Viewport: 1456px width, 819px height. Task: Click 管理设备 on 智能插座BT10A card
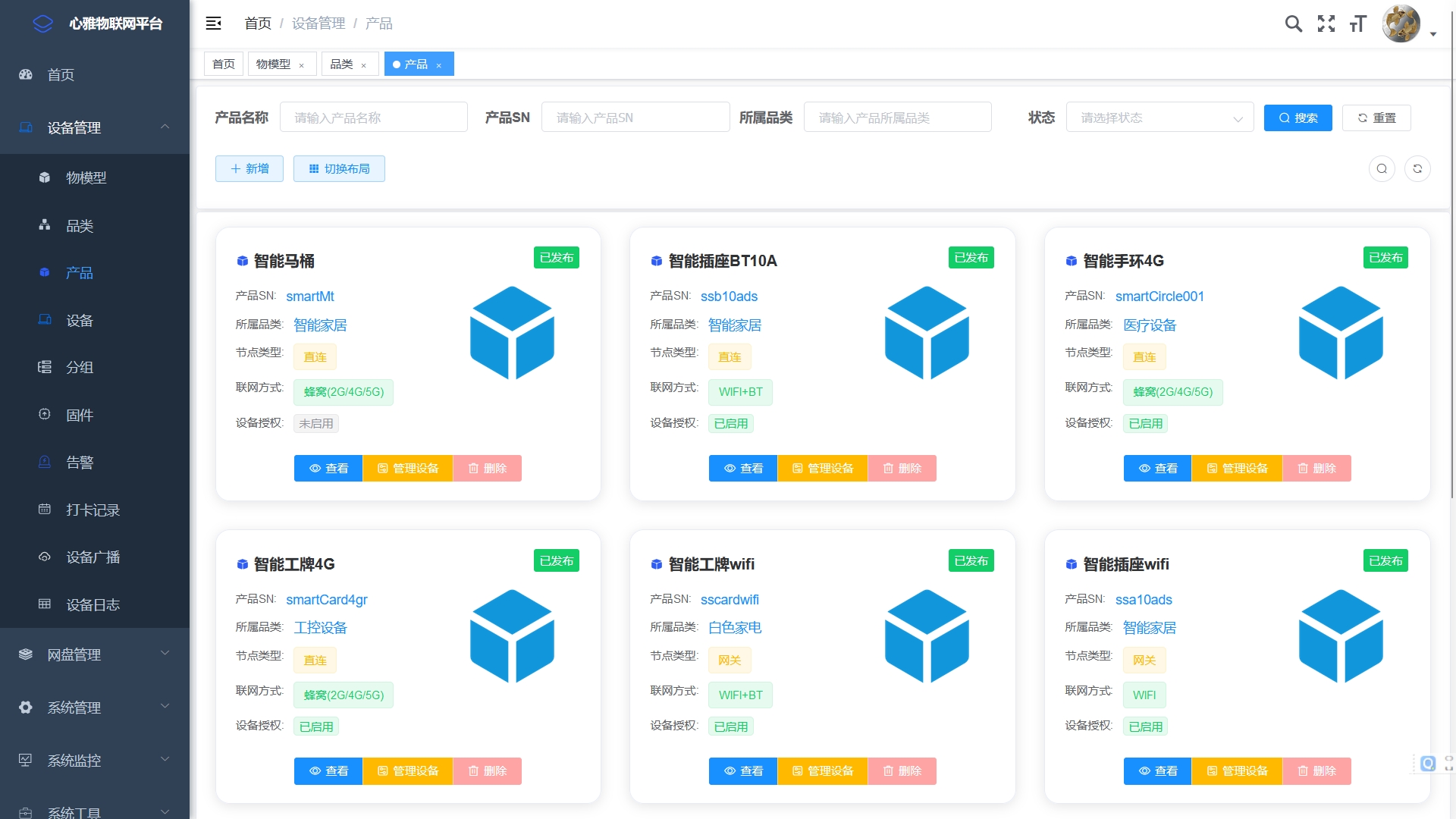pos(822,468)
